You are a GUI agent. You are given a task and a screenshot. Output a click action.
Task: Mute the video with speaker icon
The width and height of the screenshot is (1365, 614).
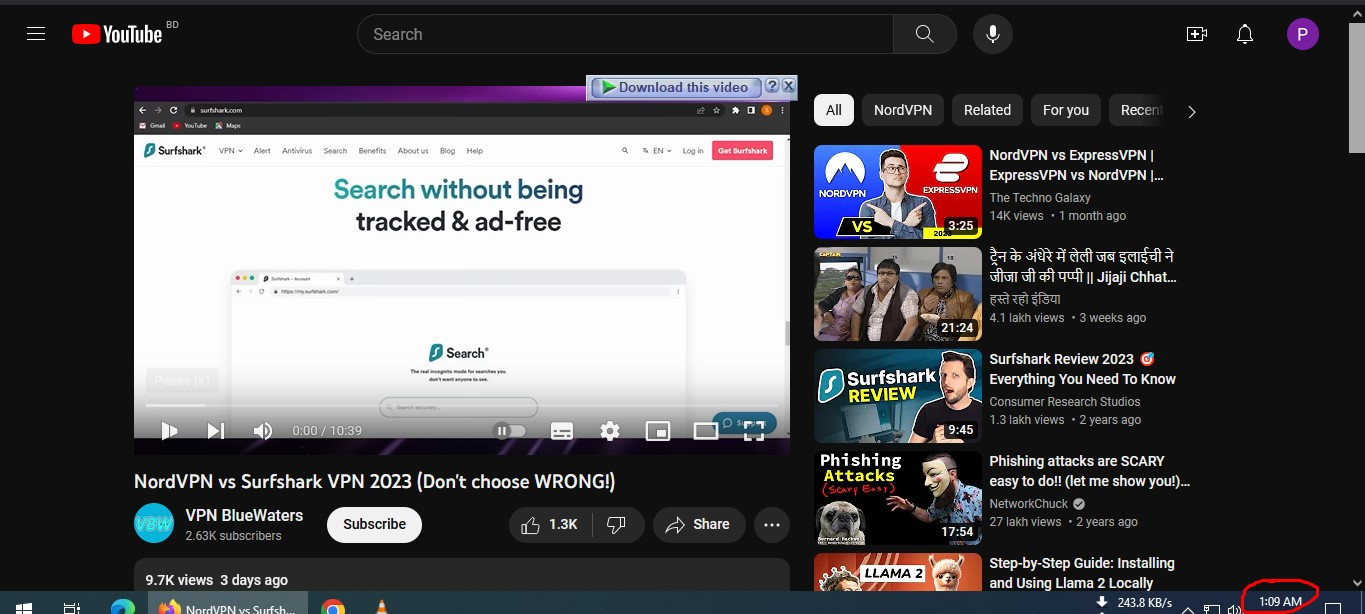(x=262, y=431)
